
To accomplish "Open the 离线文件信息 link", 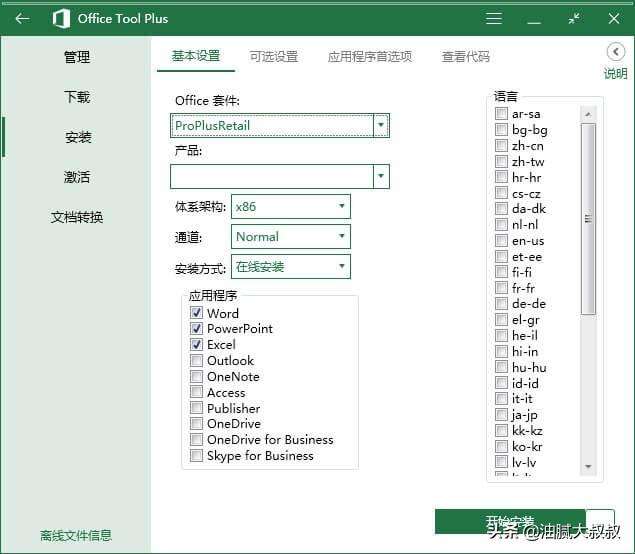I will click(x=76, y=535).
